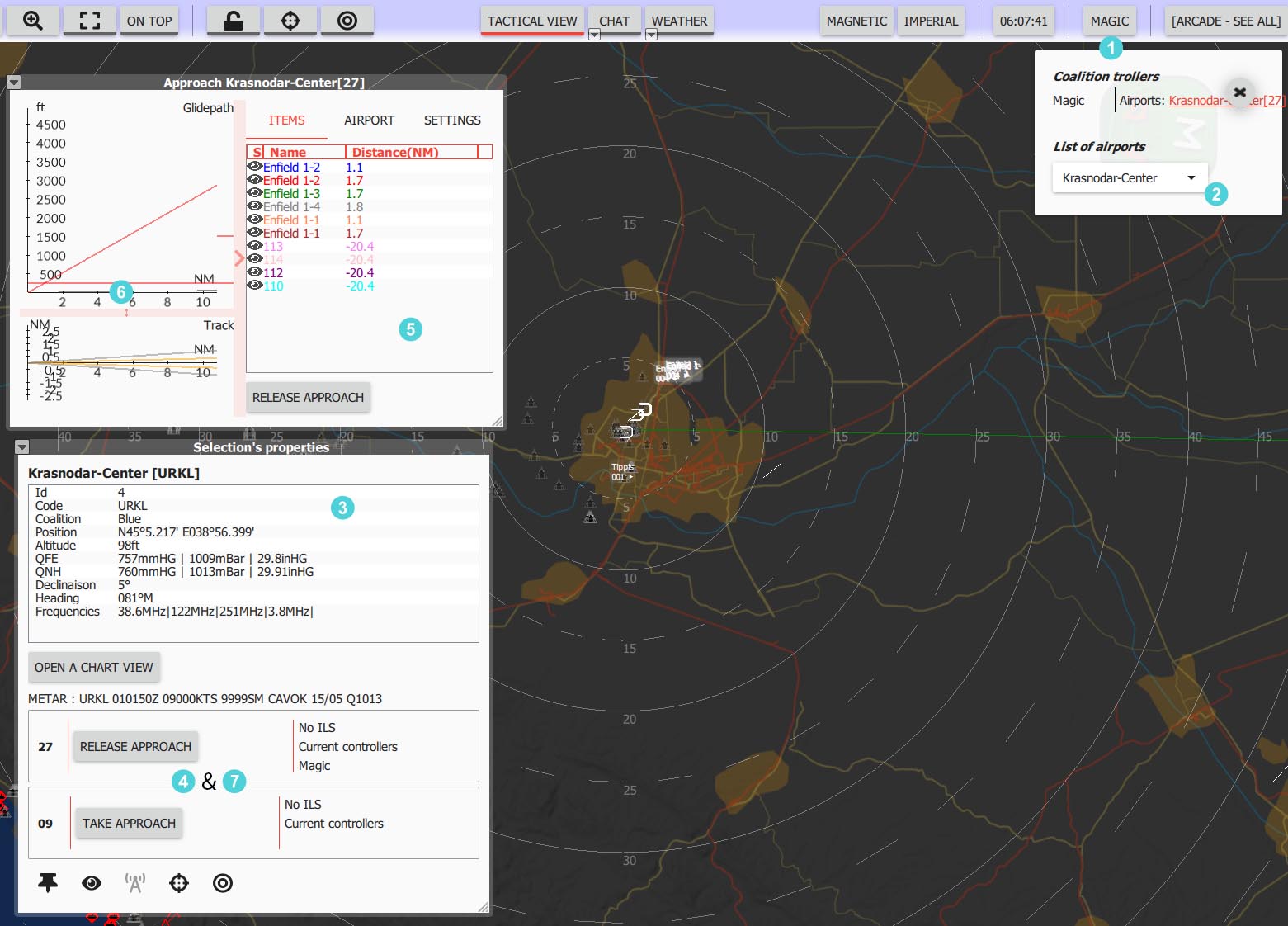
Task: Pin the selection with the pushpin icon
Action: click(x=48, y=883)
